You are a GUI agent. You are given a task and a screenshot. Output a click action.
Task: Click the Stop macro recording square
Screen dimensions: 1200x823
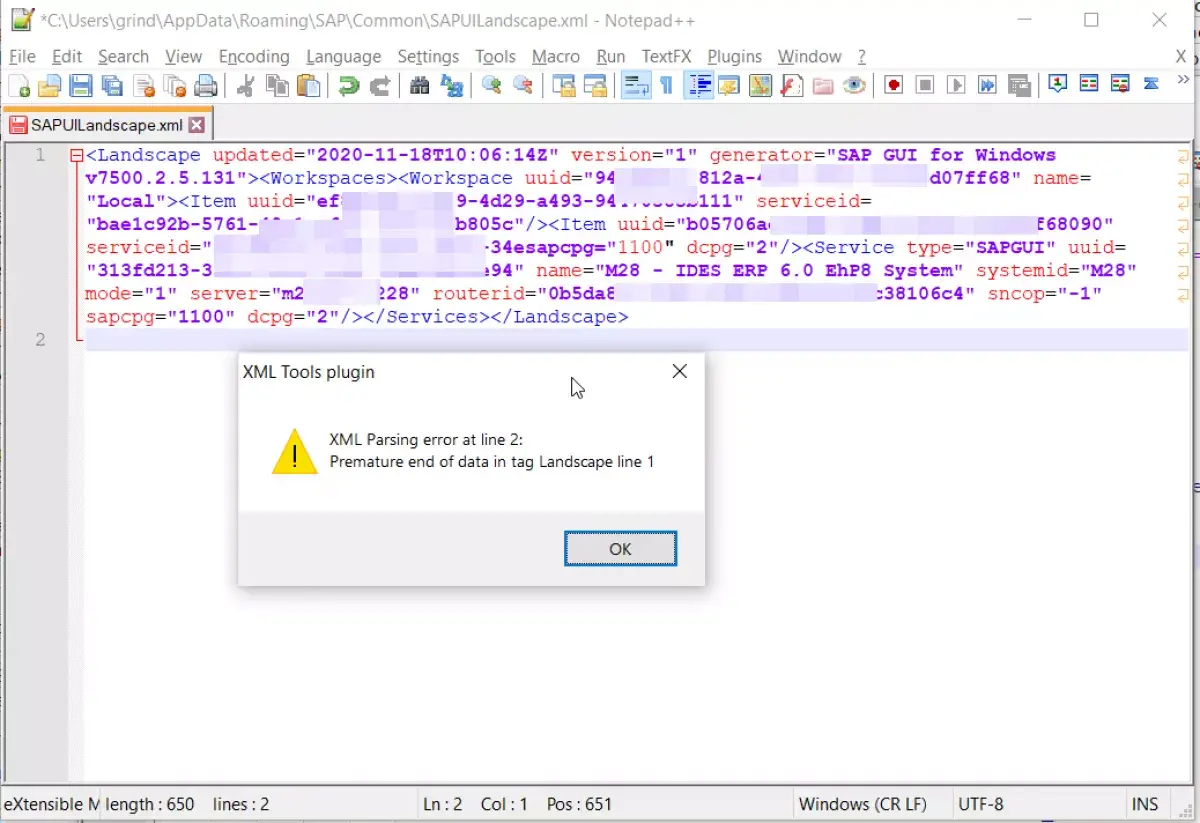click(x=925, y=86)
